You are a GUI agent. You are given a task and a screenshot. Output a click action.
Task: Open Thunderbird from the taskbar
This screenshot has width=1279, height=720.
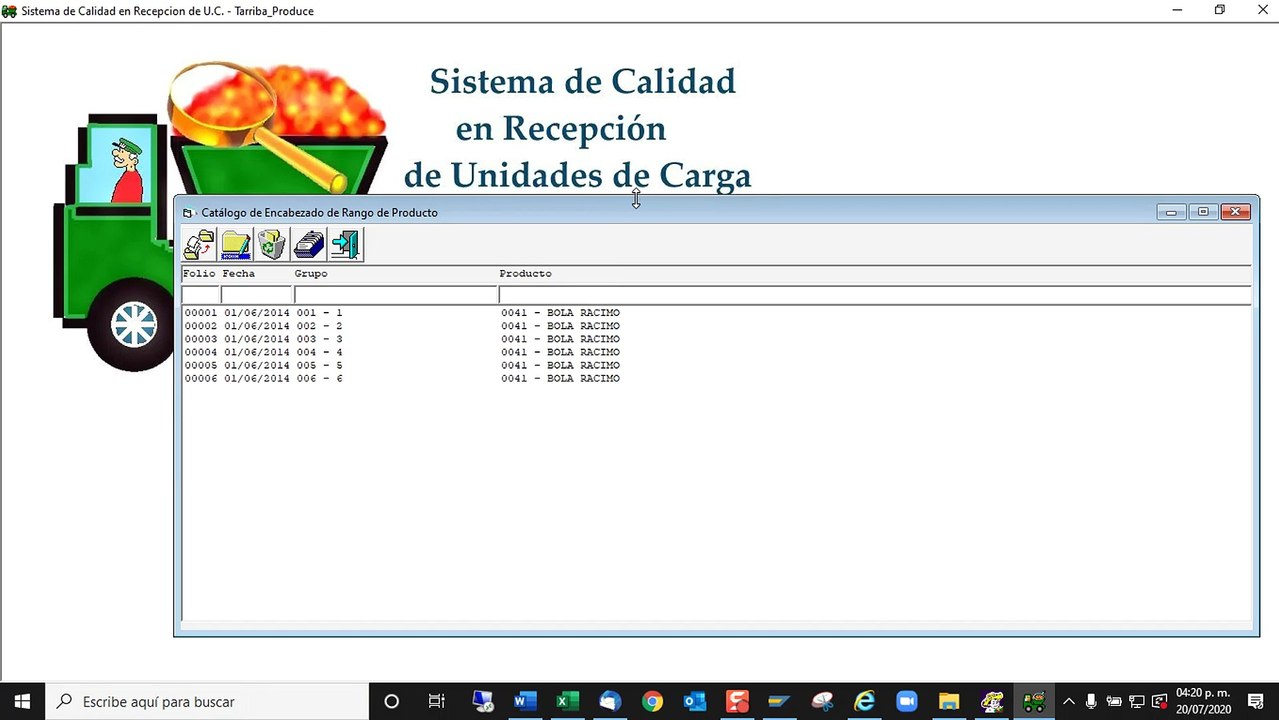610,702
